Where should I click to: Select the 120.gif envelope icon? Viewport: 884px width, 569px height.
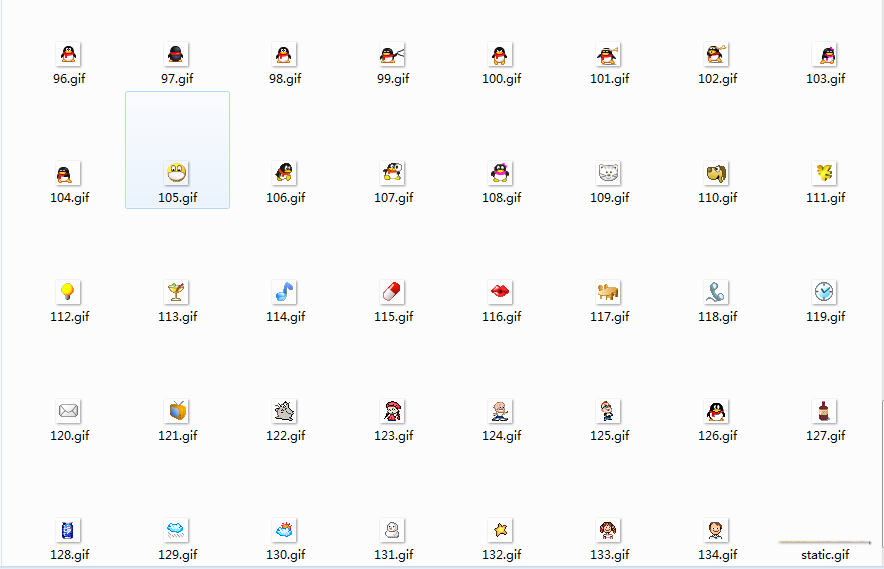point(68,411)
